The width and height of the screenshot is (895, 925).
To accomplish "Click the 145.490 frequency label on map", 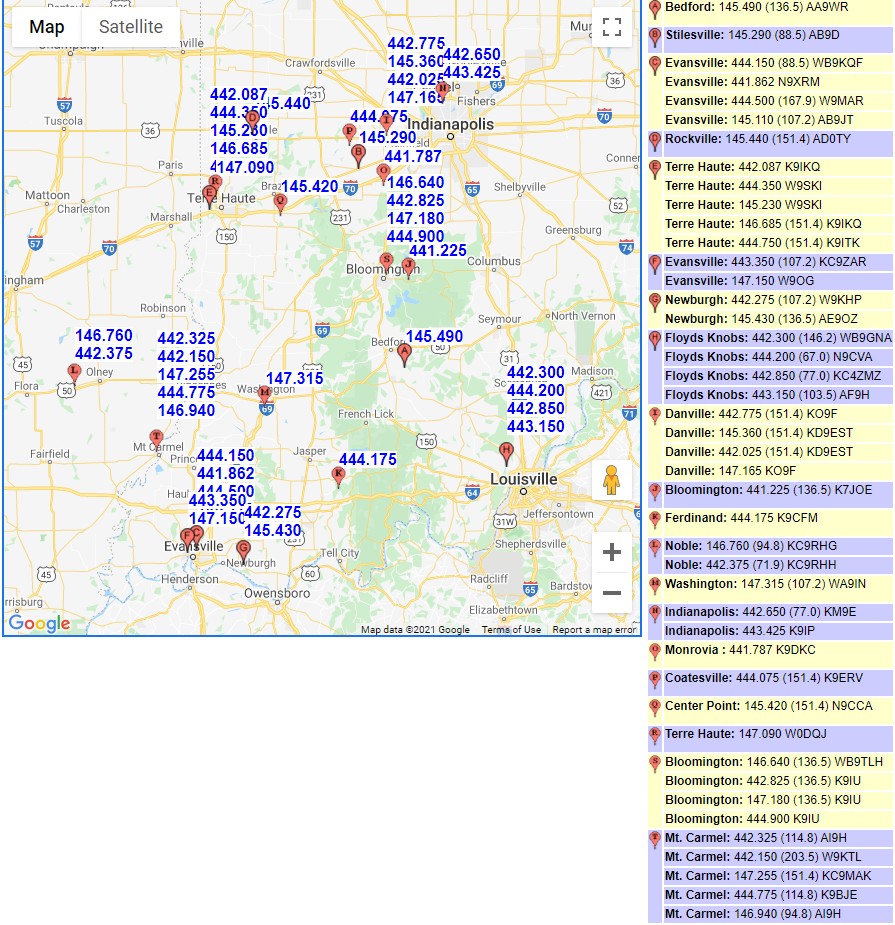I will coord(434,336).
